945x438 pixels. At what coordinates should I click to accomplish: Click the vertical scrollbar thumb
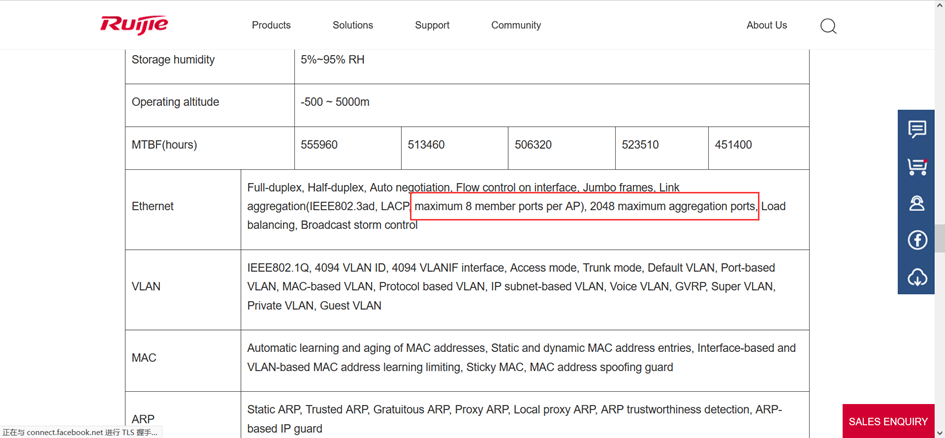click(940, 238)
